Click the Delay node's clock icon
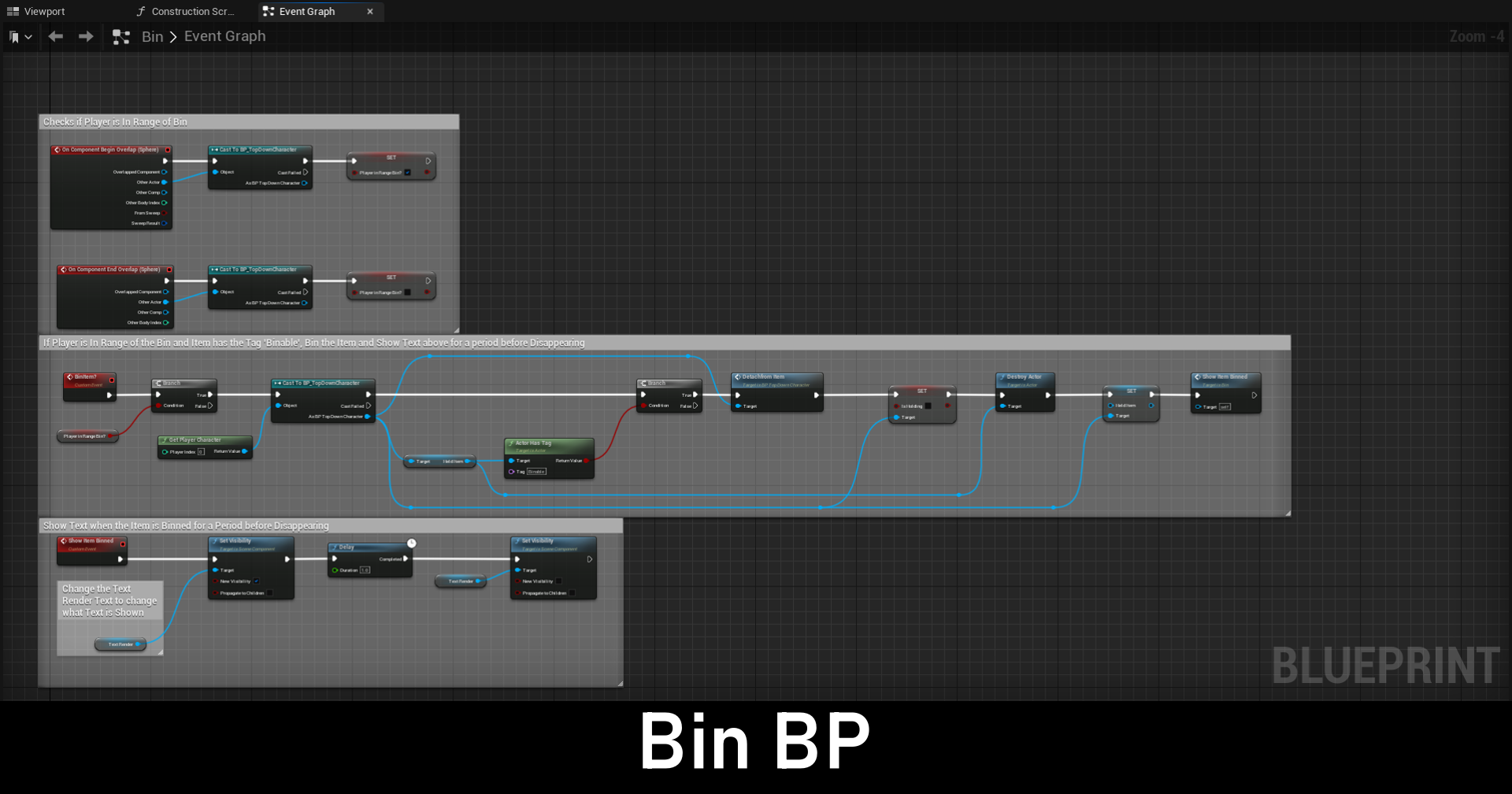Viewport: 1512px width, 794px height. tap(411, 544)
